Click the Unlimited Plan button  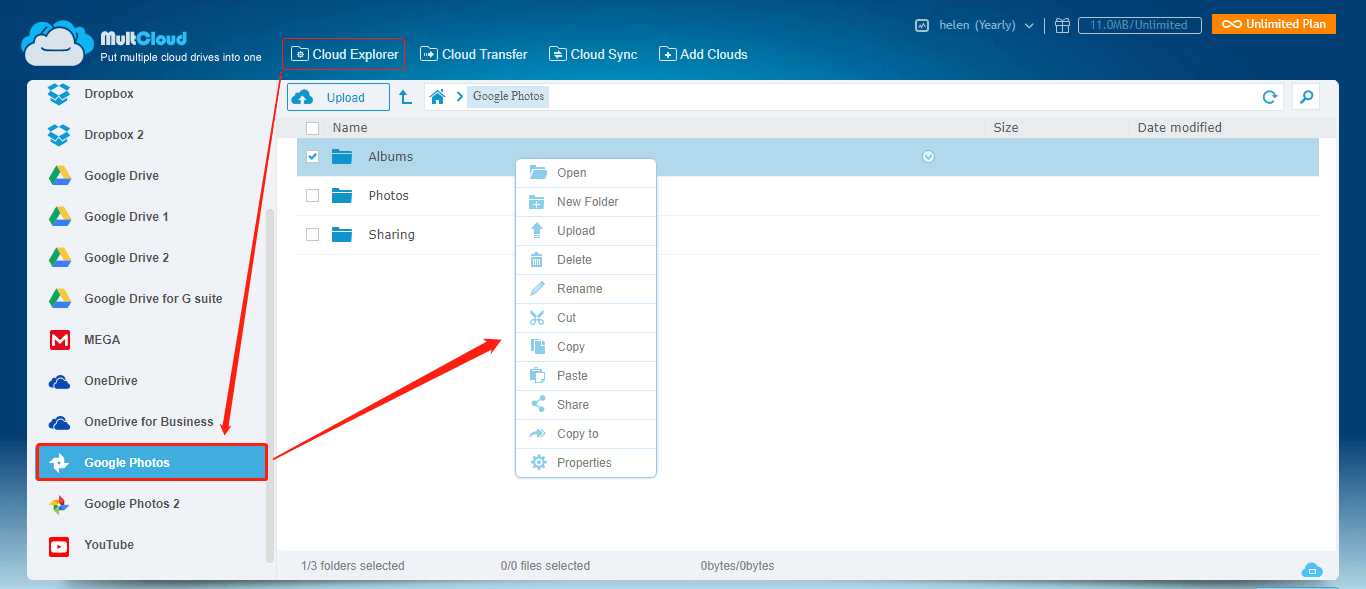coord(1273,24)
